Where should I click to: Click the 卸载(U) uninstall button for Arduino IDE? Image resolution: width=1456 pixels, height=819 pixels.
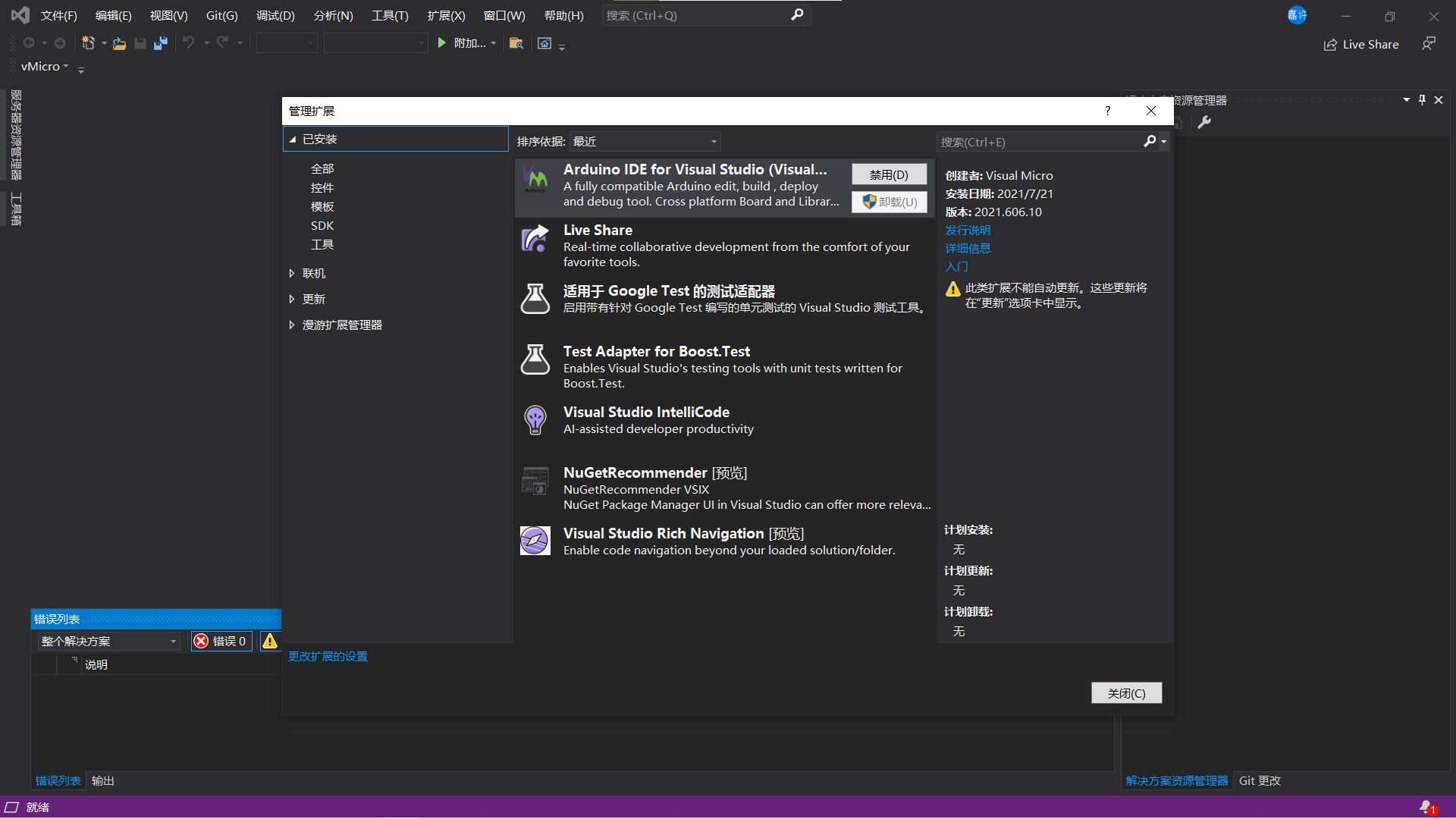point(889,202)
